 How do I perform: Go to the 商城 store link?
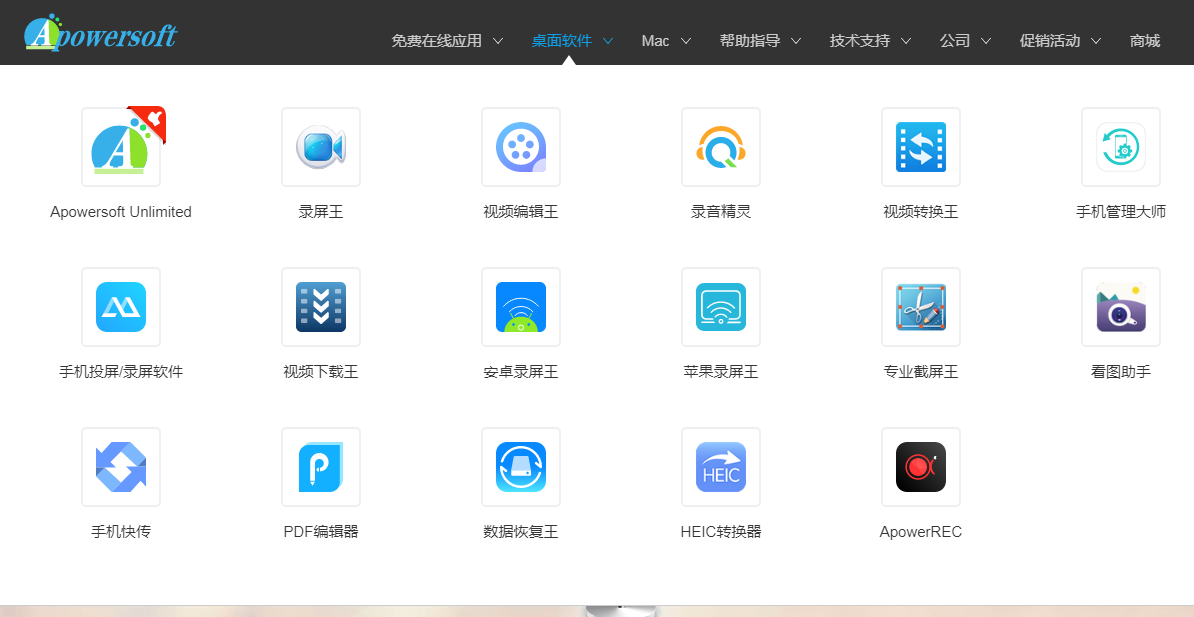click(1145, 41)
